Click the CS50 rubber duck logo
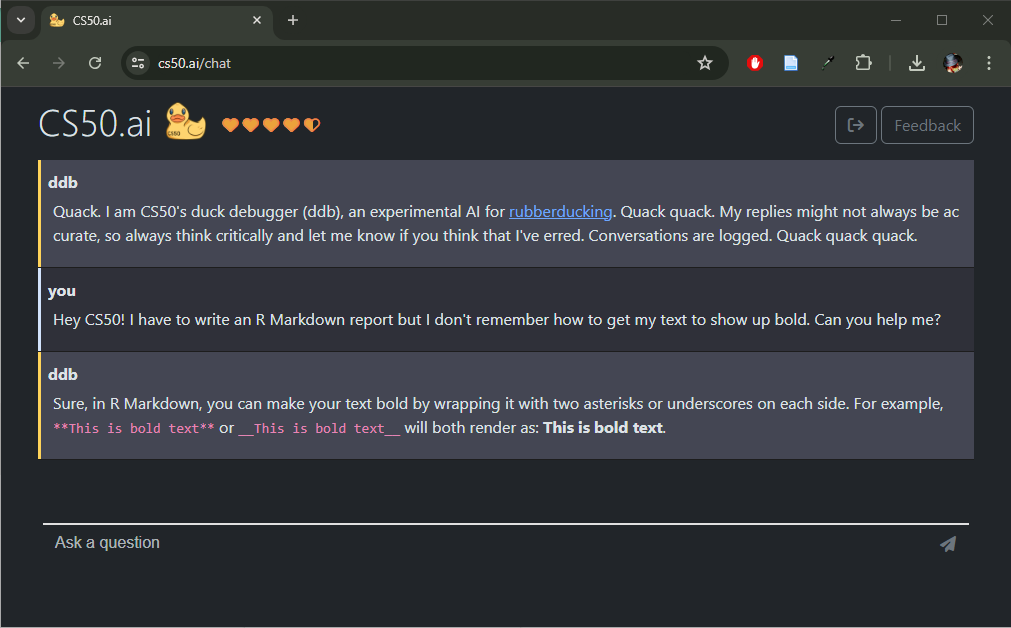Image resolution: width=1011 pixels, height=628 pixels. pos(186,122)
